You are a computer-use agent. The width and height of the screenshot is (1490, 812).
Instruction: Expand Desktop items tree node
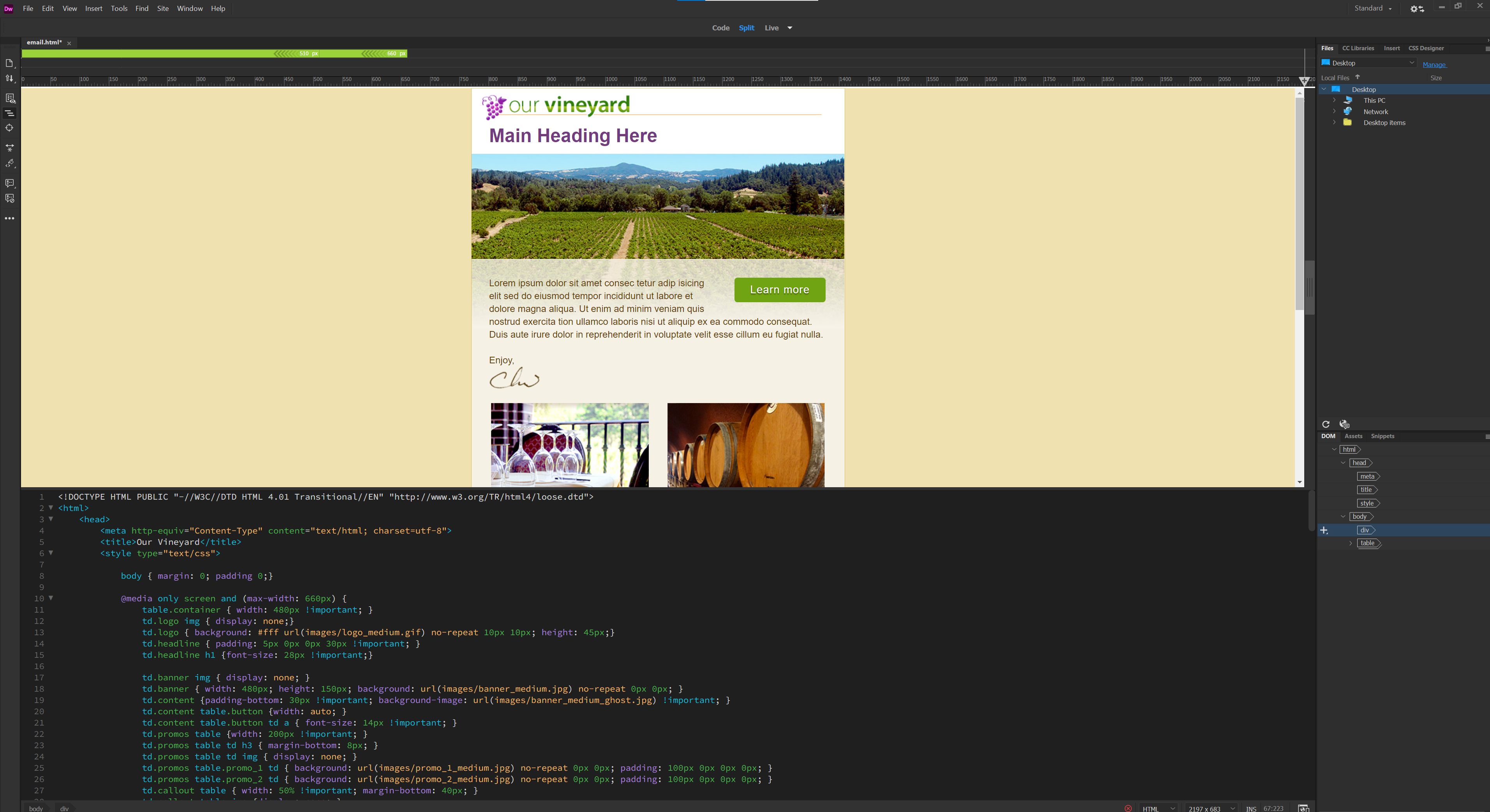pyautogui.click(x=1334, y=122)
